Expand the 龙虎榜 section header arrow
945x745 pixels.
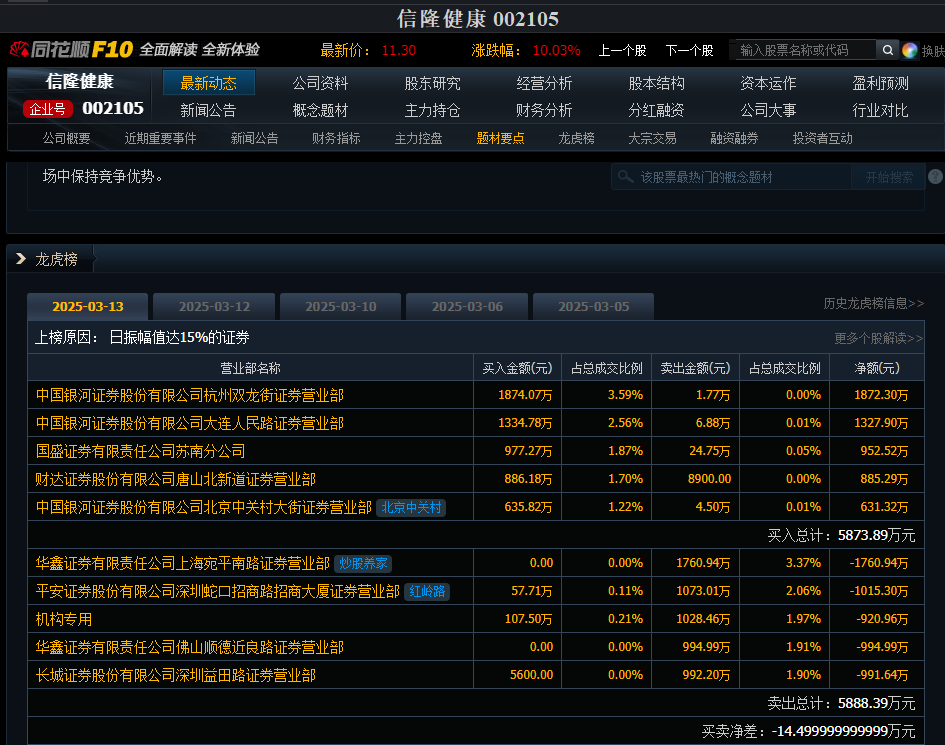tap(21, 259)
